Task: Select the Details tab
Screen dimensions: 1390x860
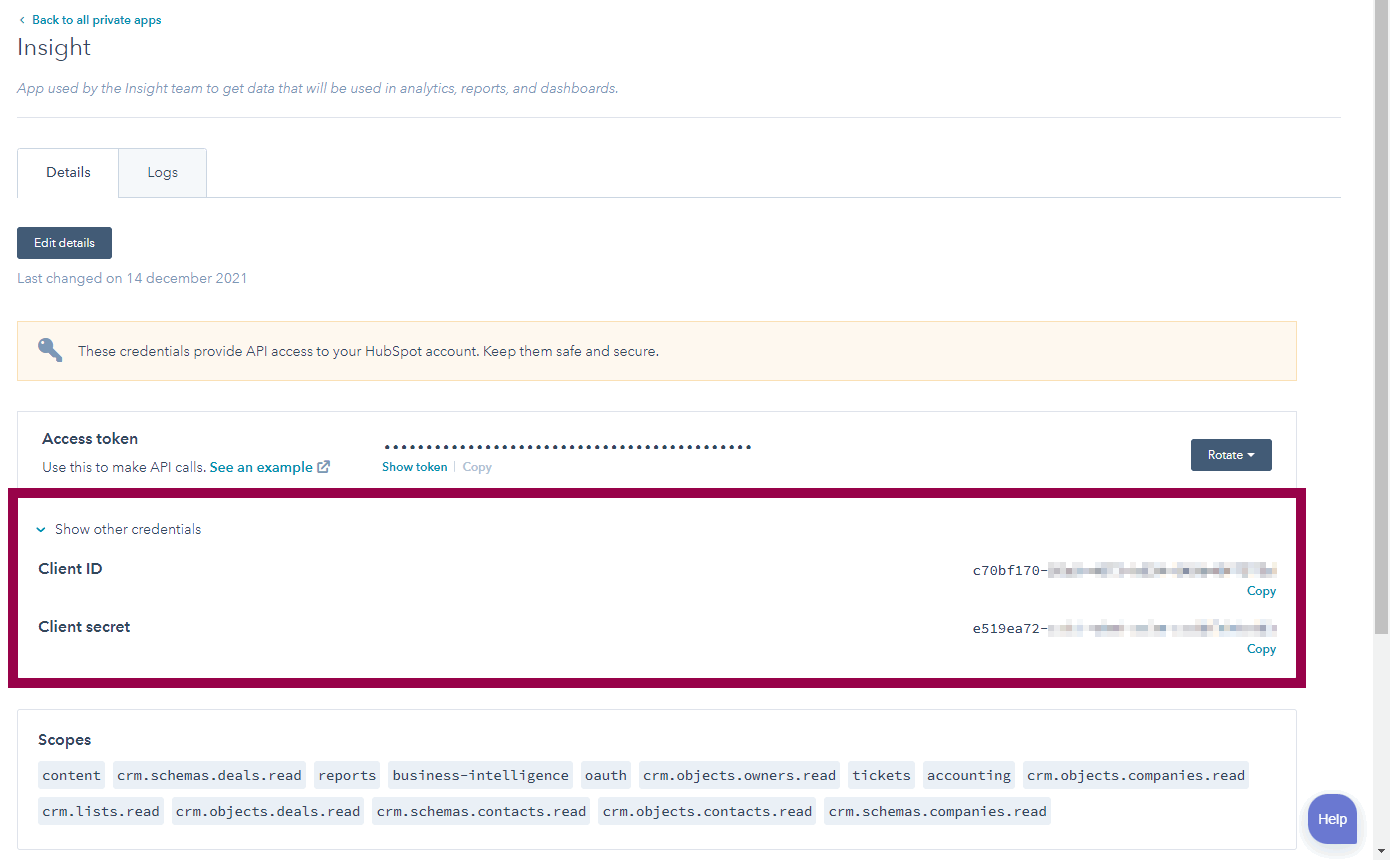Action: point(67,172)
